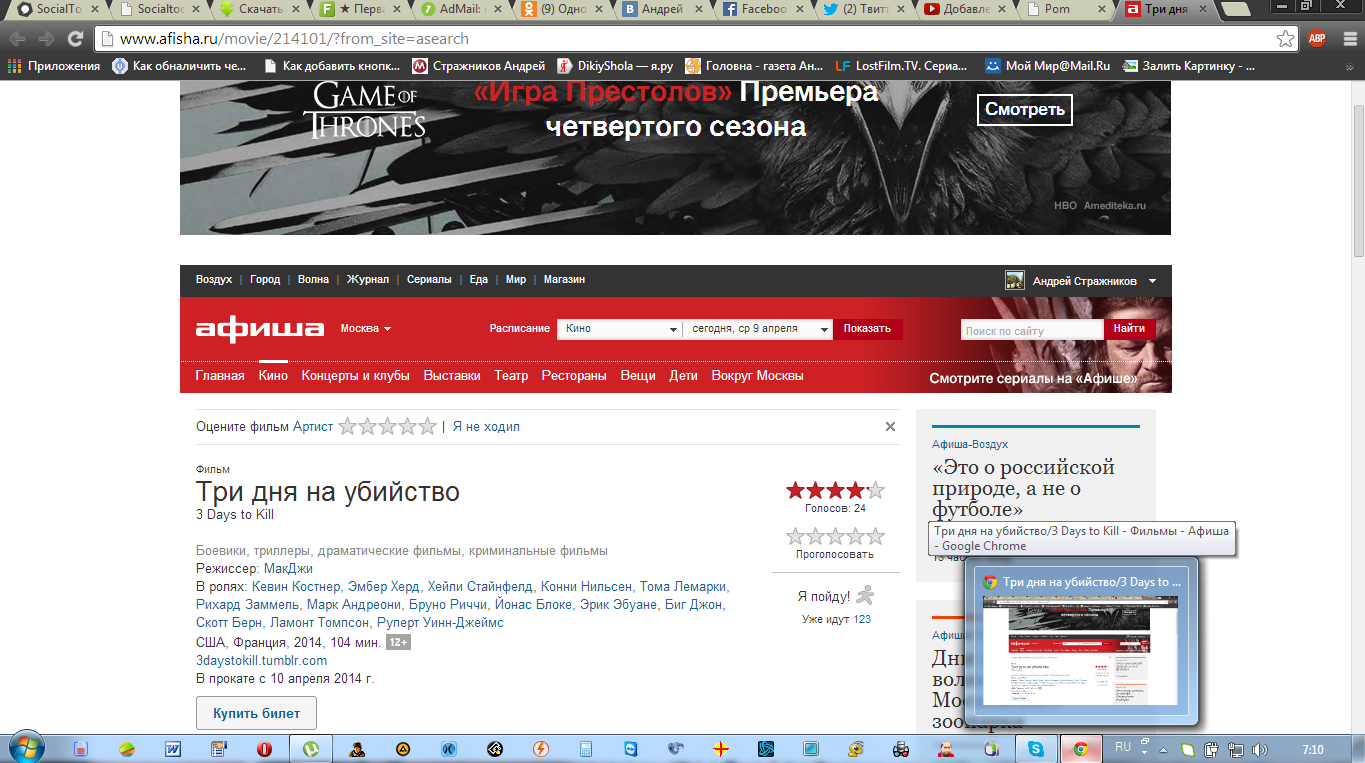Open TeamViewer icon in the taskbar
The image size is (1365, 763).
click(x=630, y=748)
